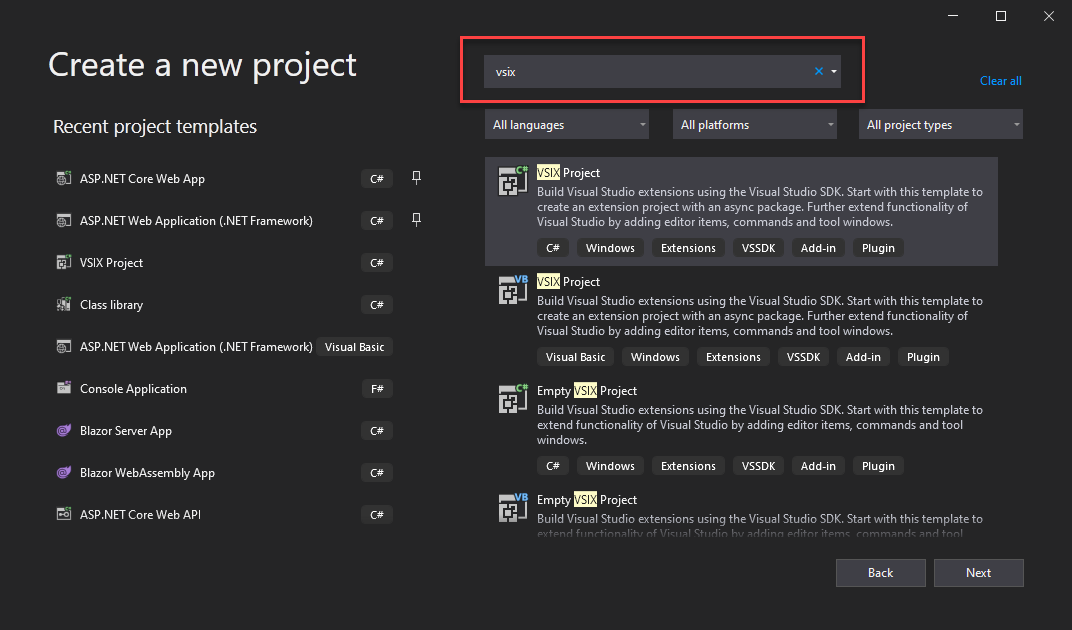The image size is (1072, 630).
Task: Close the Create a new project dialog
Action: 1049,16
